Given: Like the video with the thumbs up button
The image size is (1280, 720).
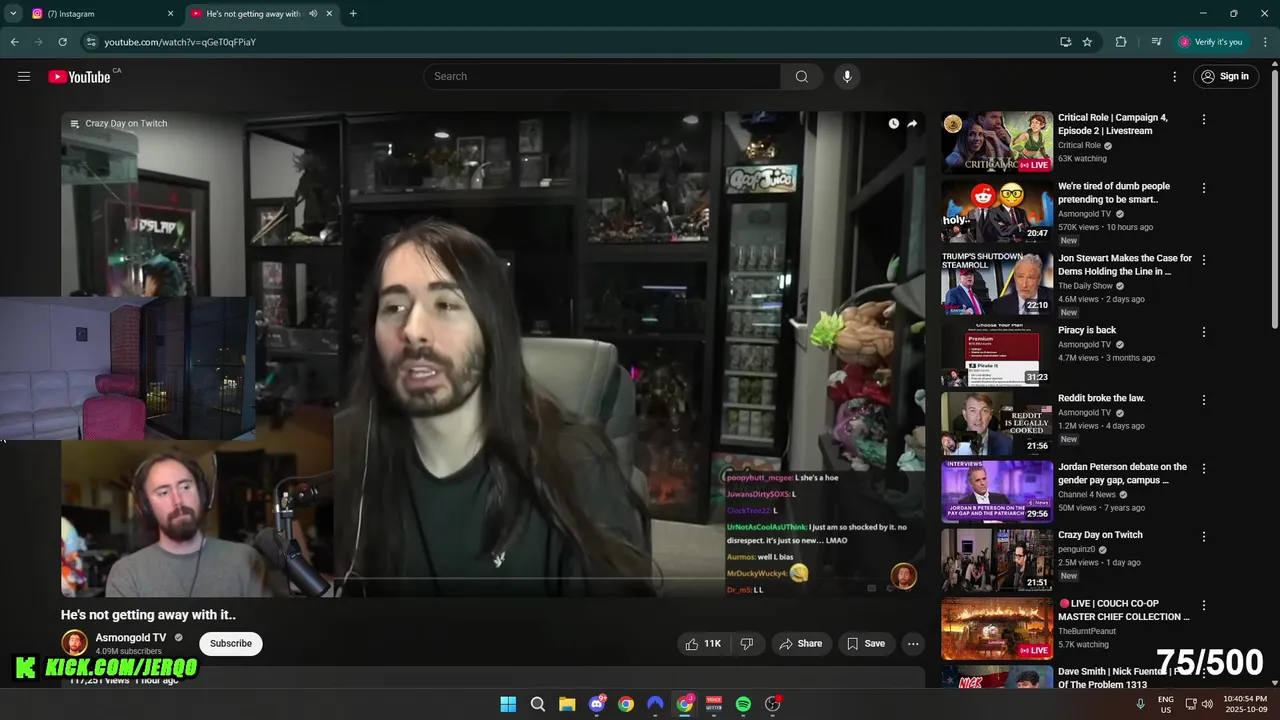Looking at the screenshot, I should (702, 644).
